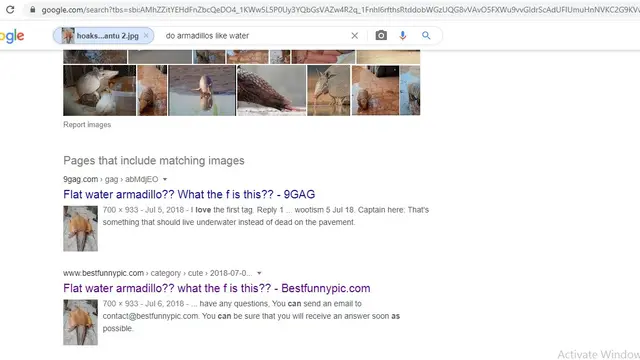The width and height of the screenshot is (640, 360).
Task: Open the armadillo drinking water thumbnail
Action: click(x=329, y=90)
